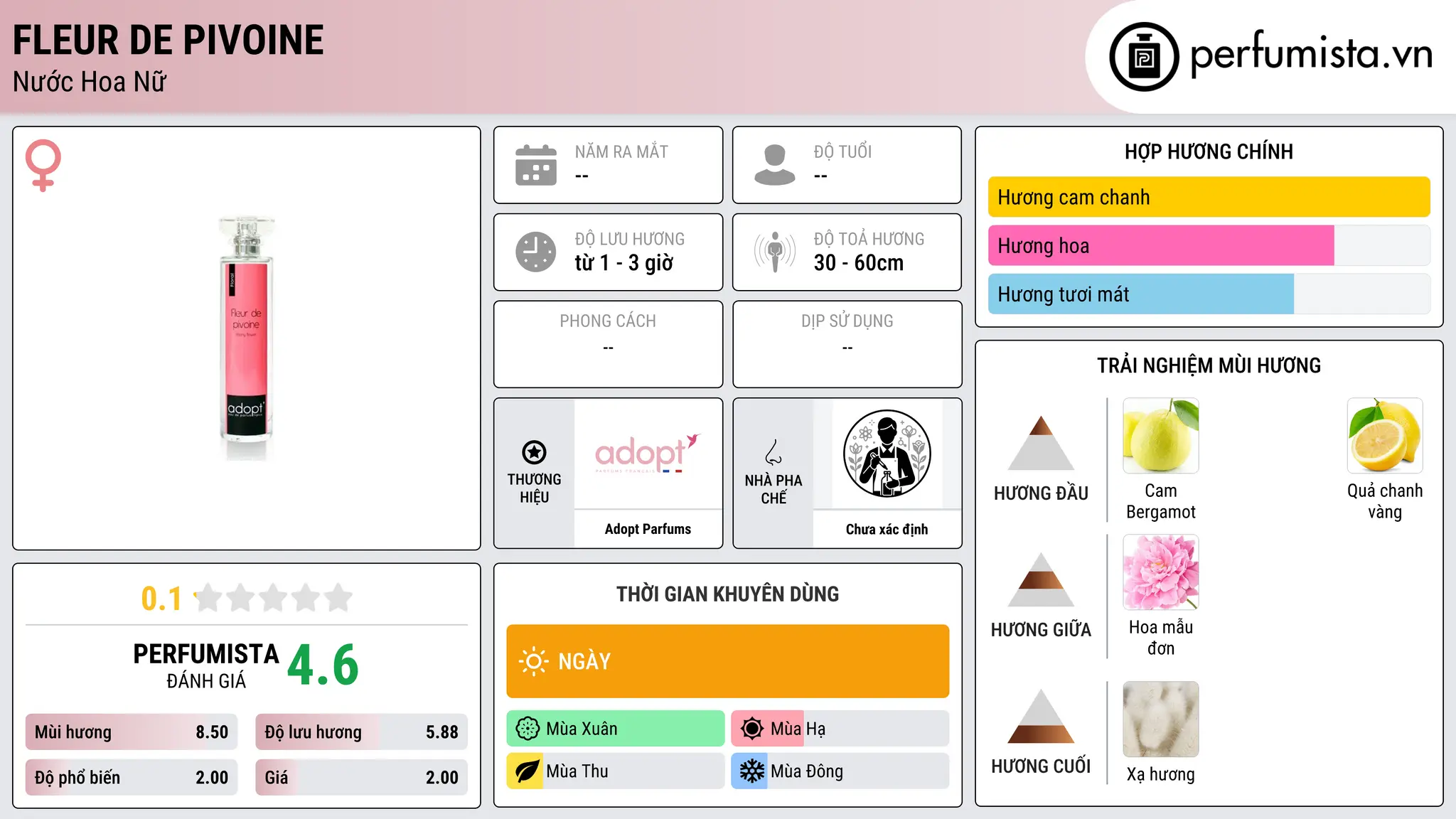Viewport: 1456px width, 819px height.
Task: Click the Adopt brand logo image
Action: click(648, 454)
